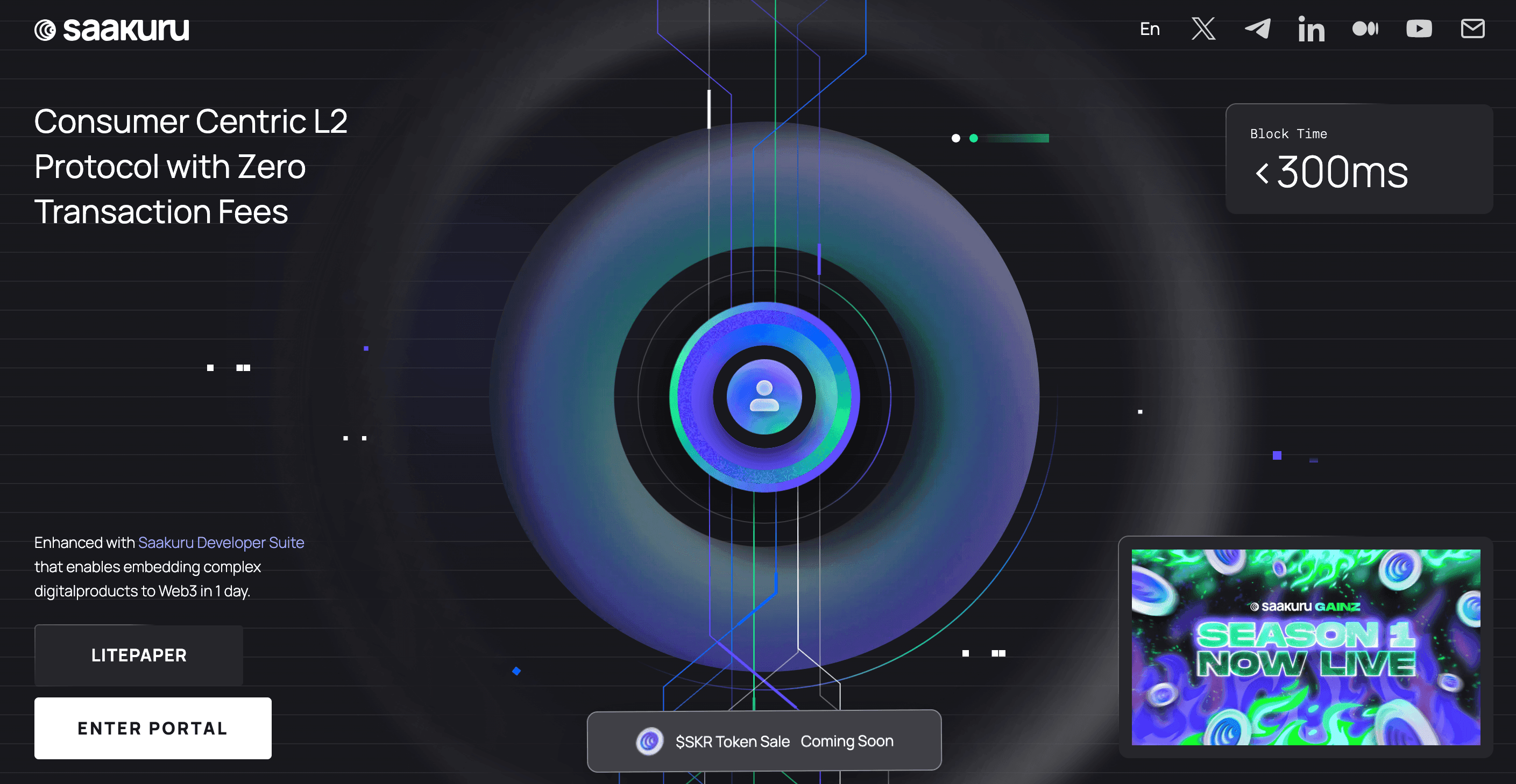1516x784 pixels.
Task: Click the Consumer Centric L2 Protocol headline
Action: 190,167
